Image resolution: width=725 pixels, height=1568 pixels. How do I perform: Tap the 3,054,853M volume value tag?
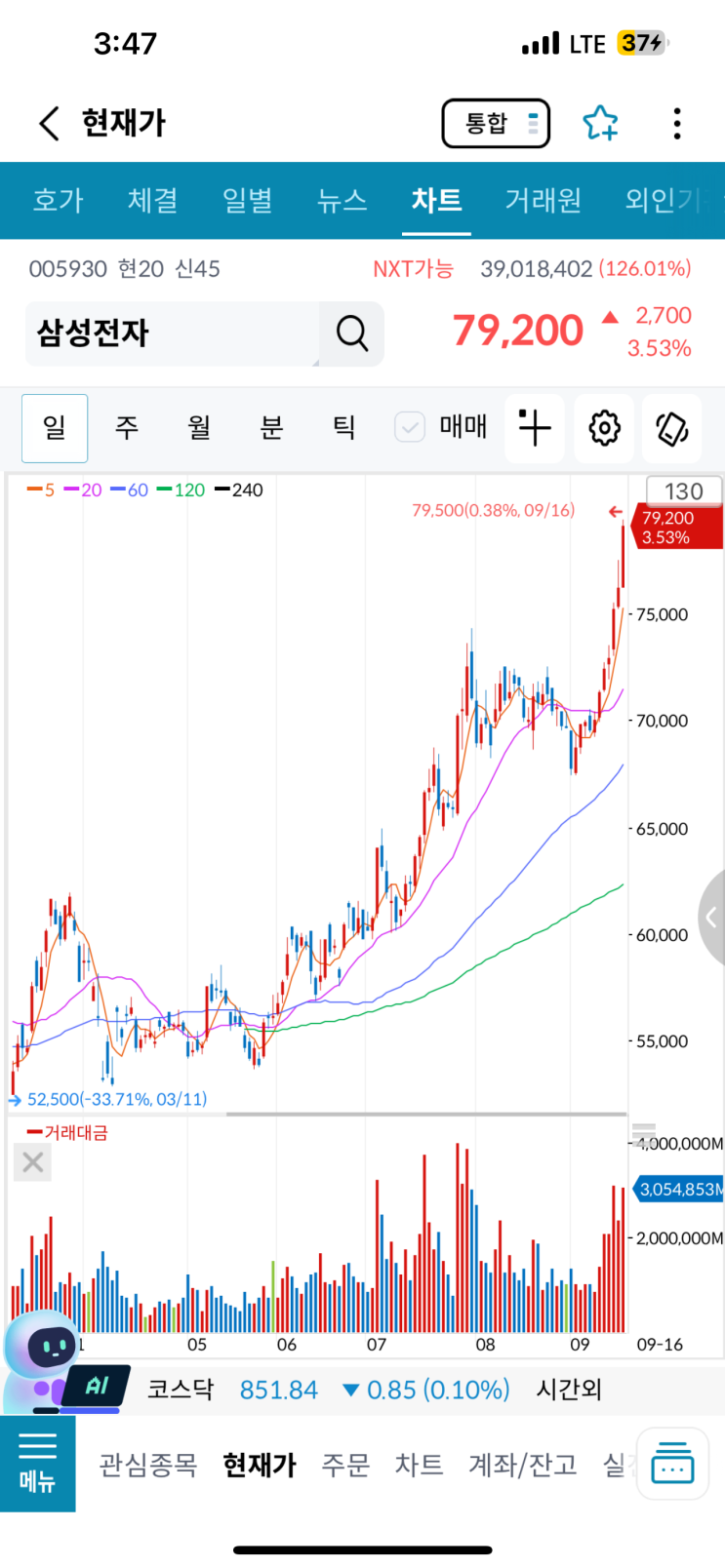click(680, 1189)
